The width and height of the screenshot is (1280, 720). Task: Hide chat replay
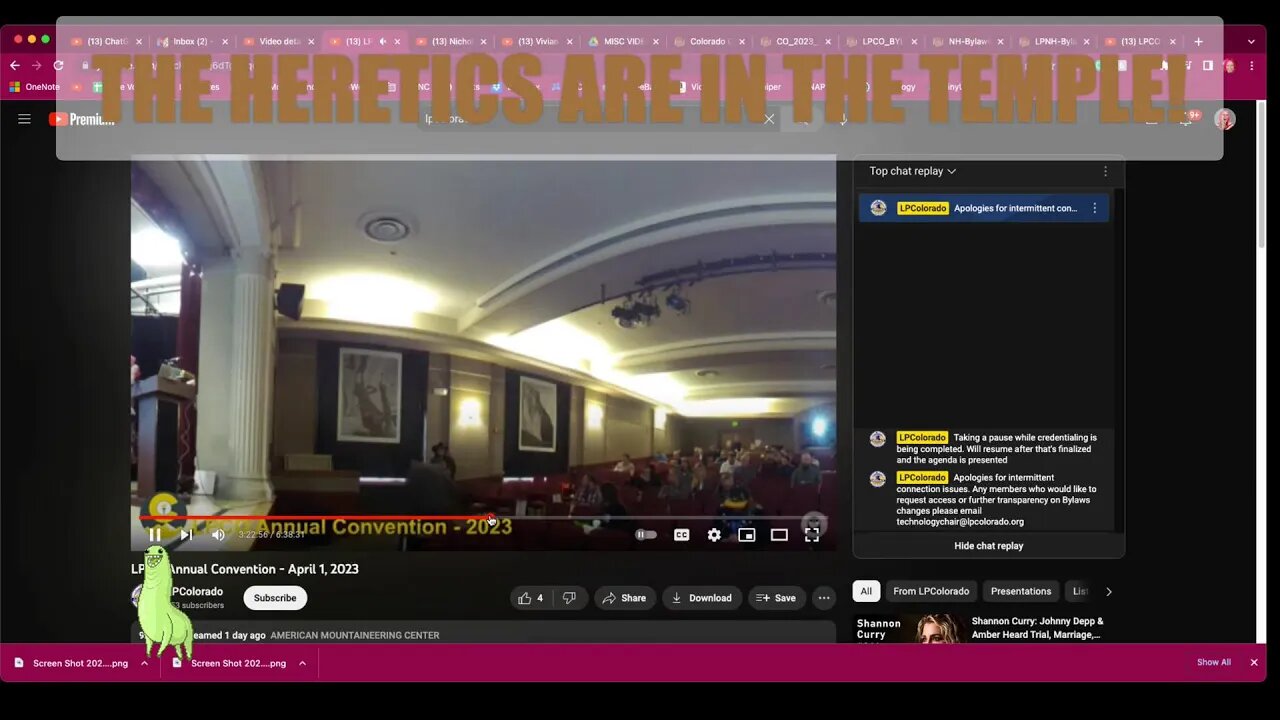click(989, 546)
